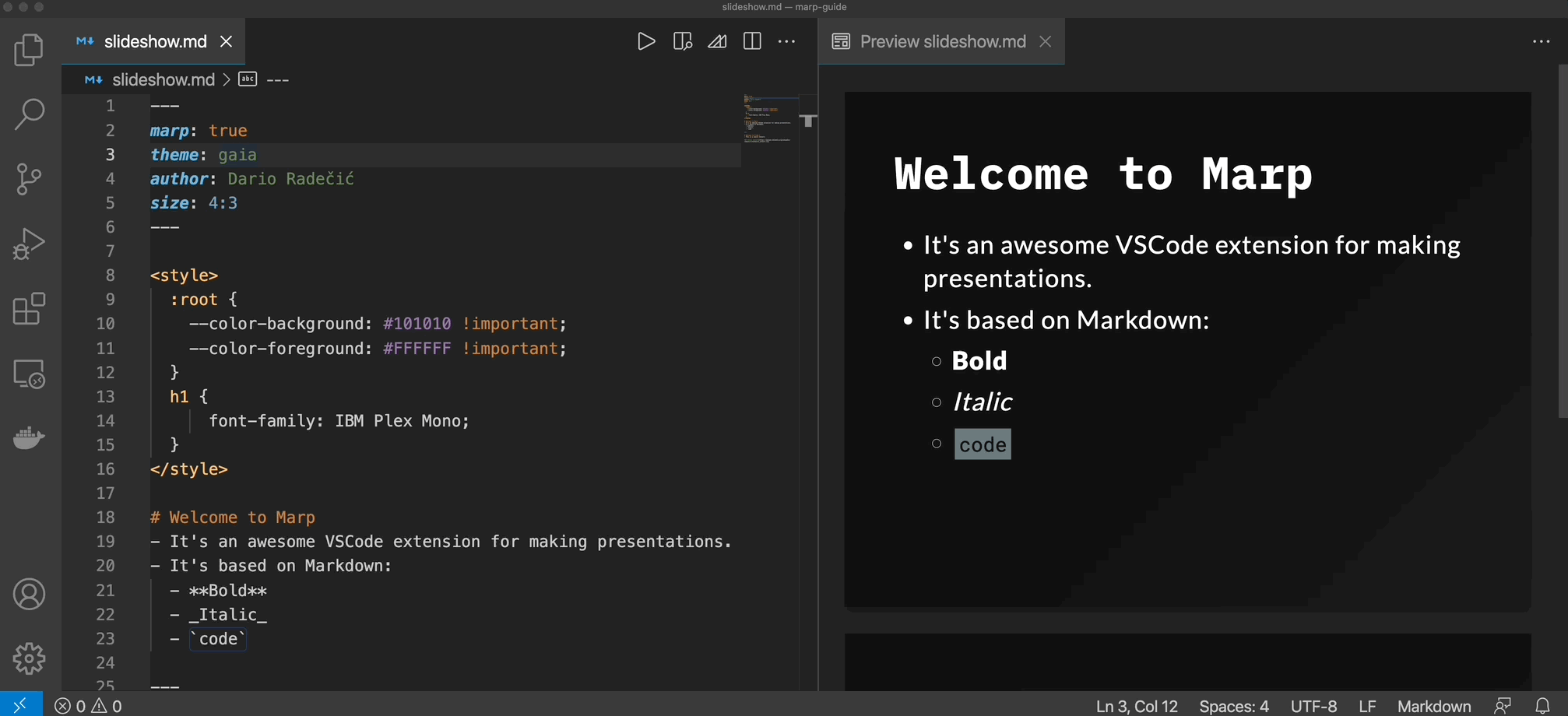
Task: Open the Manage gear menu
Action: click(x=29, y=658)
